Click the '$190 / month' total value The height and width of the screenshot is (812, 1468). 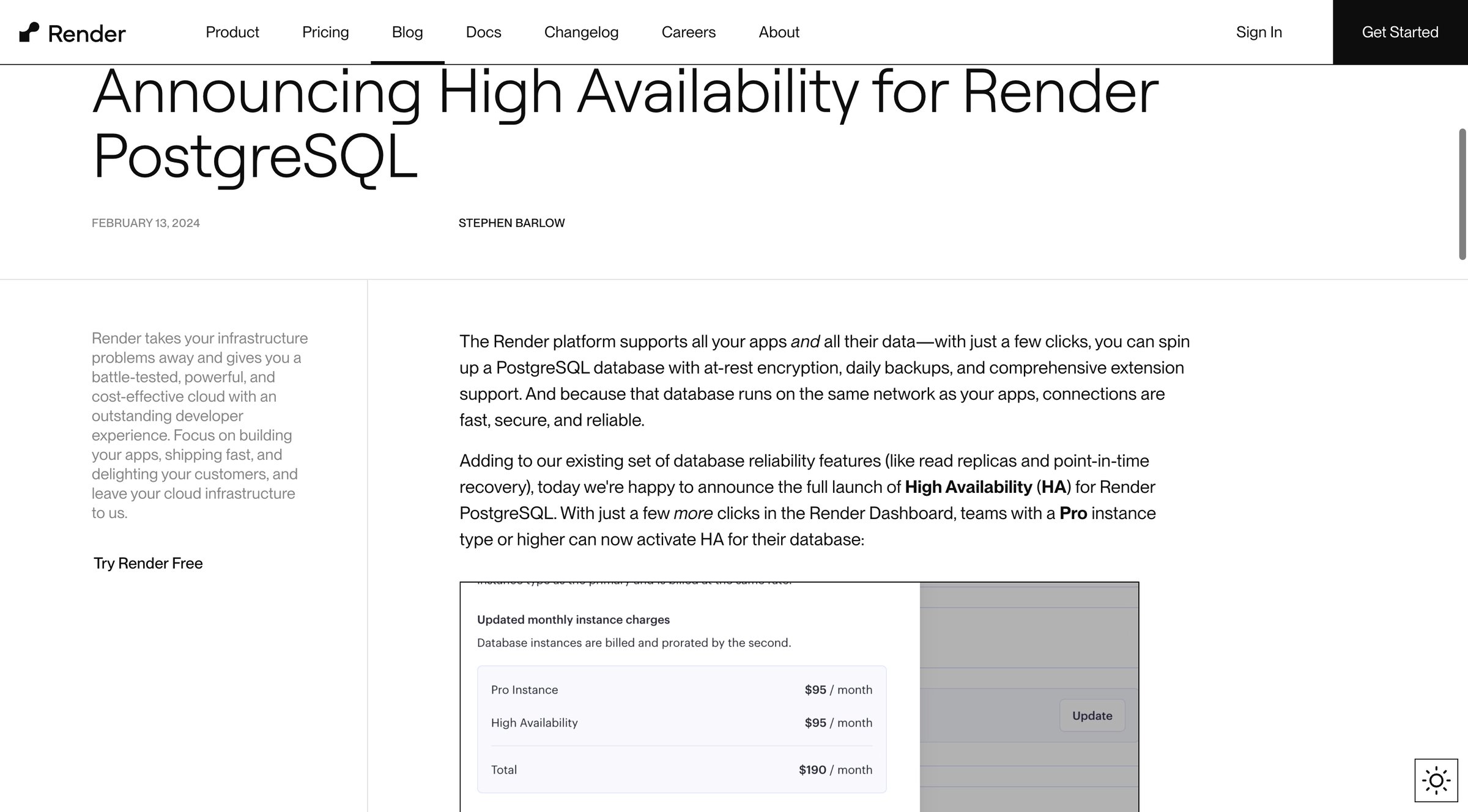point(836,770)
